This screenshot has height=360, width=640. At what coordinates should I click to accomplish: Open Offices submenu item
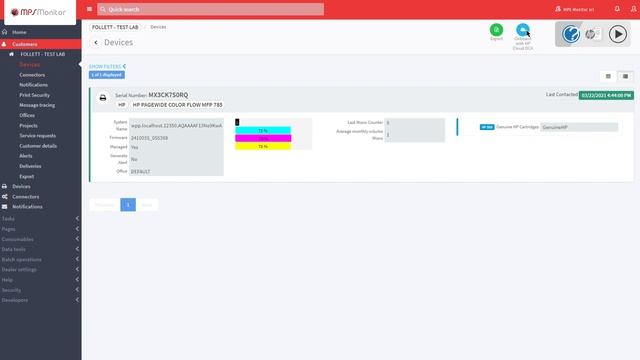[27, 116]
